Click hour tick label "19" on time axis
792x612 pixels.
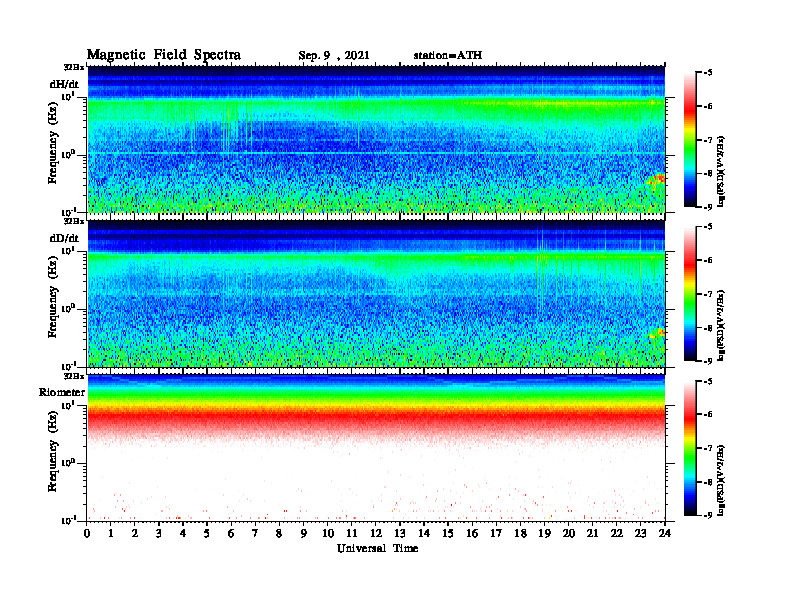[544, 533]
